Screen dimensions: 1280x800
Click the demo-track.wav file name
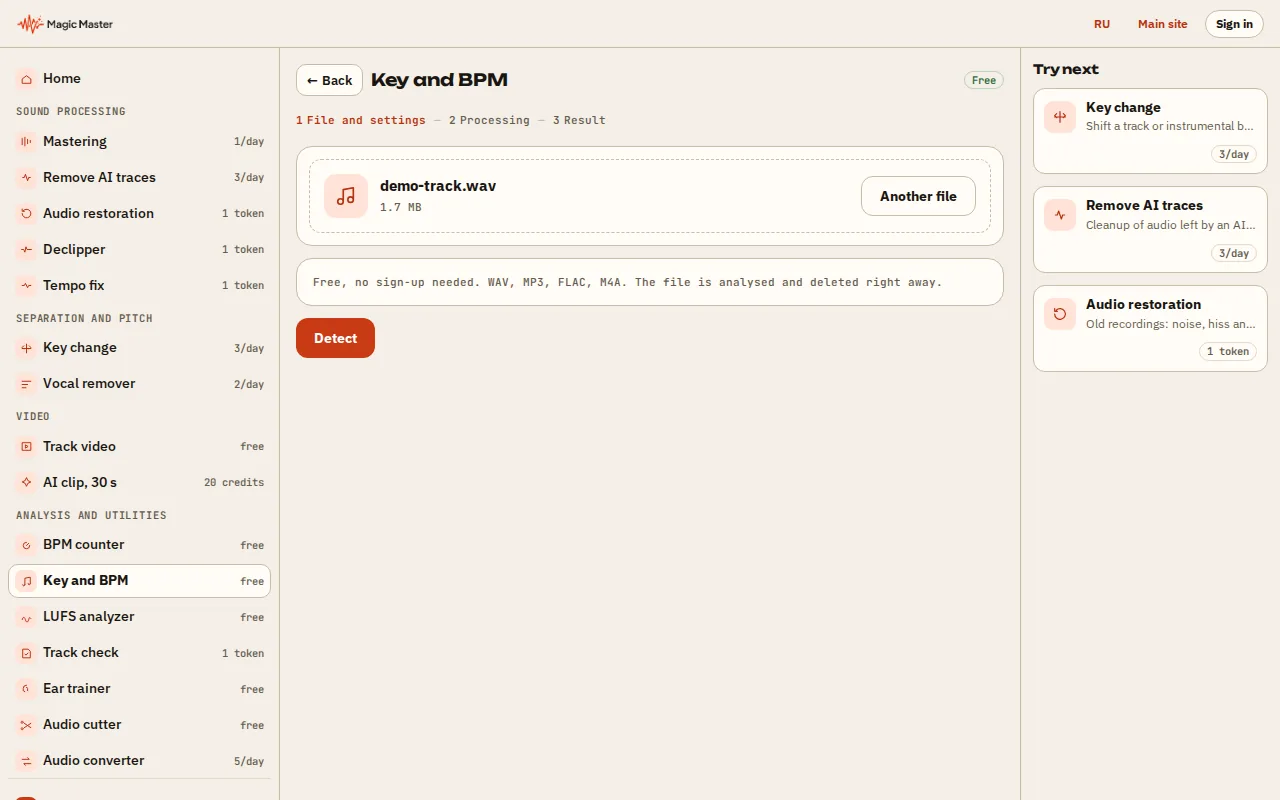[438, 186]
